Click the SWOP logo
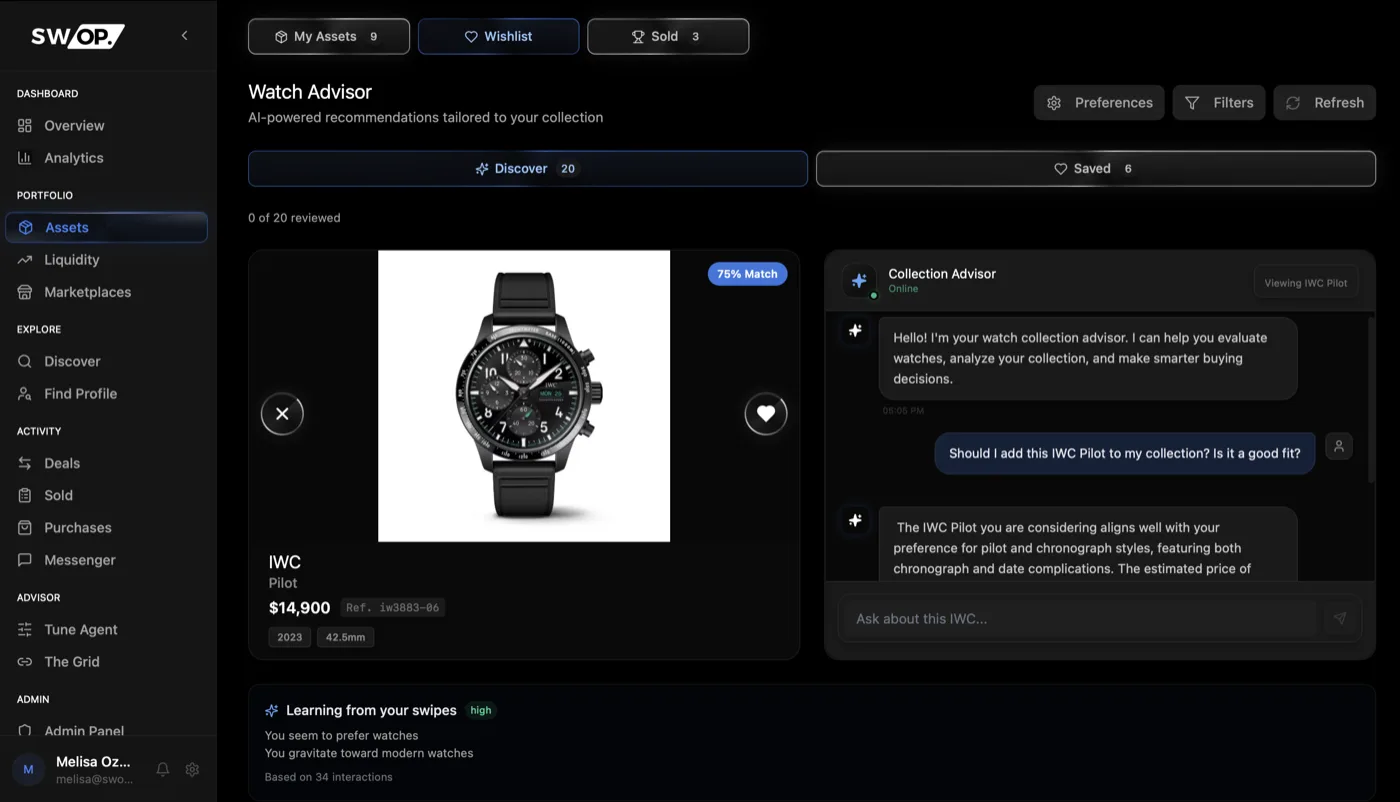Image resolution: width=1400 pixels, height=802 pixels. point(77,36)
